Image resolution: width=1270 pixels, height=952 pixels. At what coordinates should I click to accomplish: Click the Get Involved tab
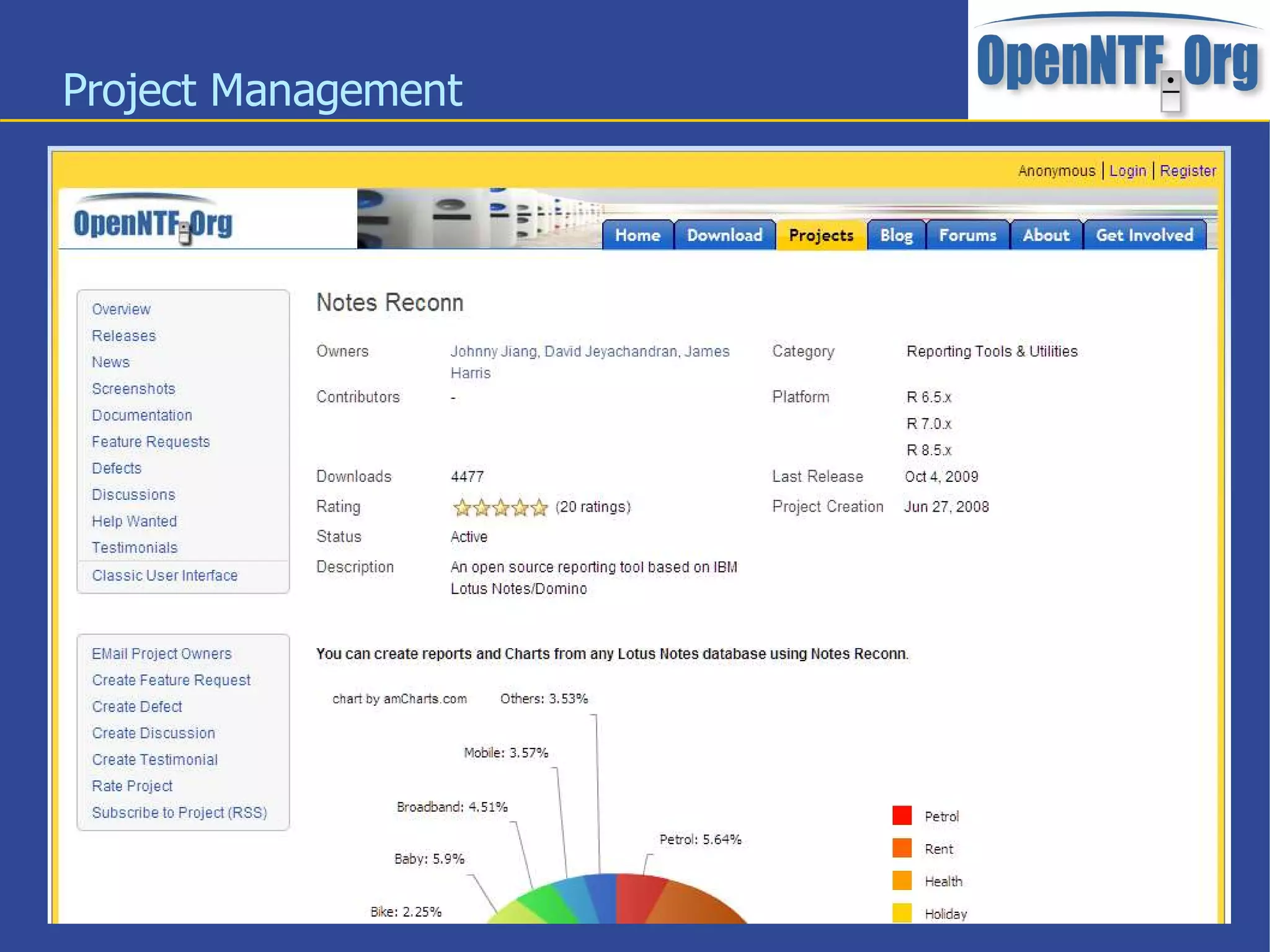coord(1145,235)
